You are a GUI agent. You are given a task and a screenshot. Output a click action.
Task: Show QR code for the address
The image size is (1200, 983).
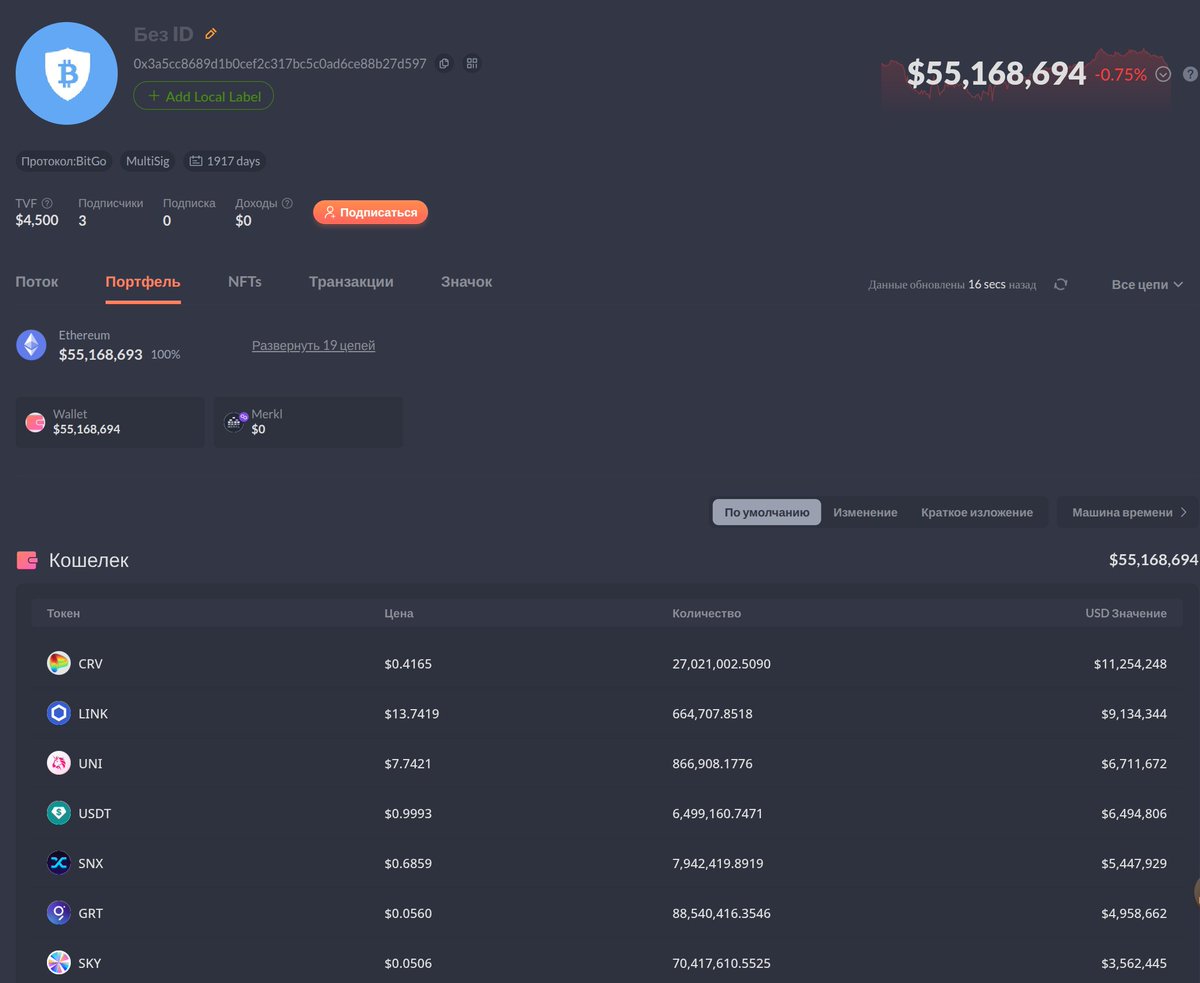point(473,64)
